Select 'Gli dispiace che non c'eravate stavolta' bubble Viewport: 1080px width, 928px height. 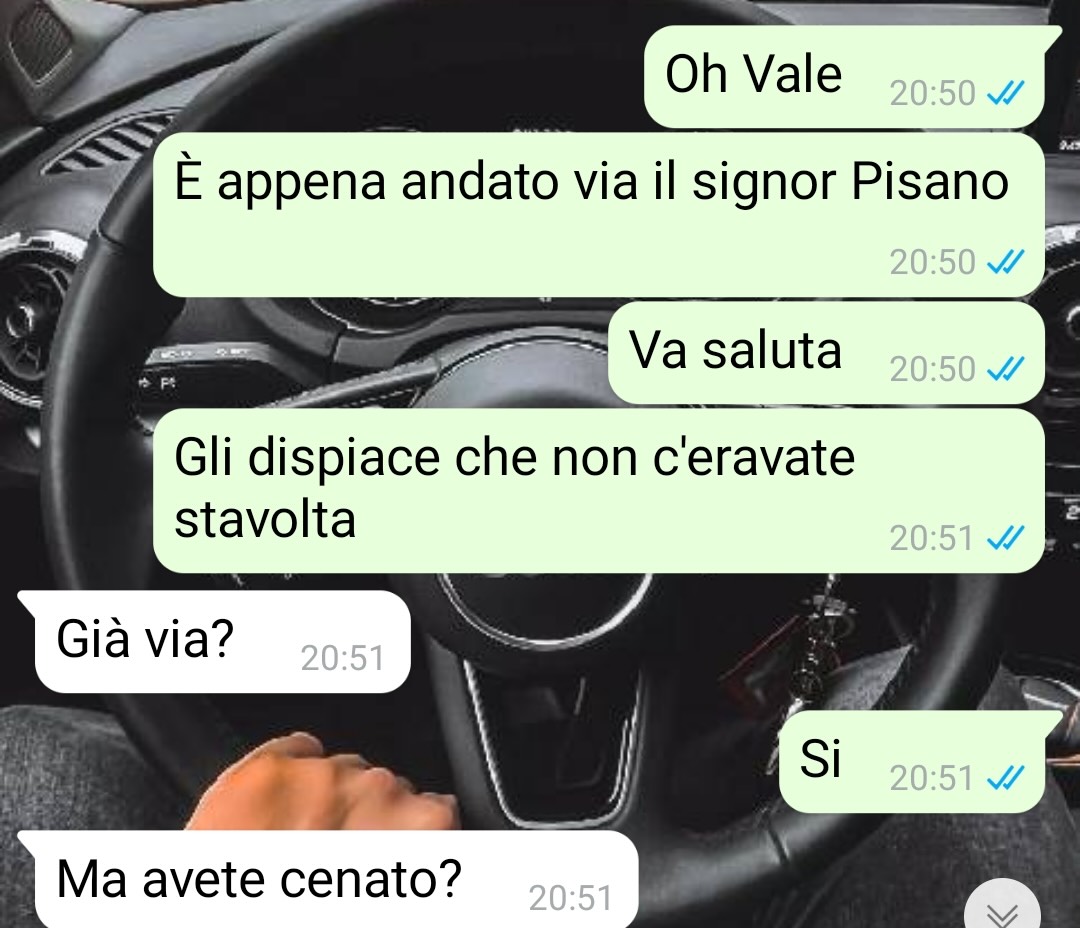599,491
